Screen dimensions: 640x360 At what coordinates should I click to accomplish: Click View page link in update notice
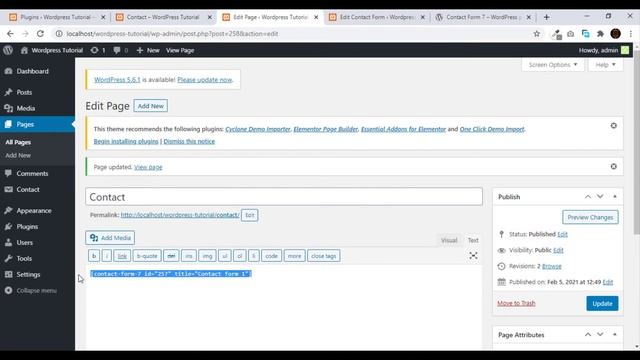click(148, 167)
